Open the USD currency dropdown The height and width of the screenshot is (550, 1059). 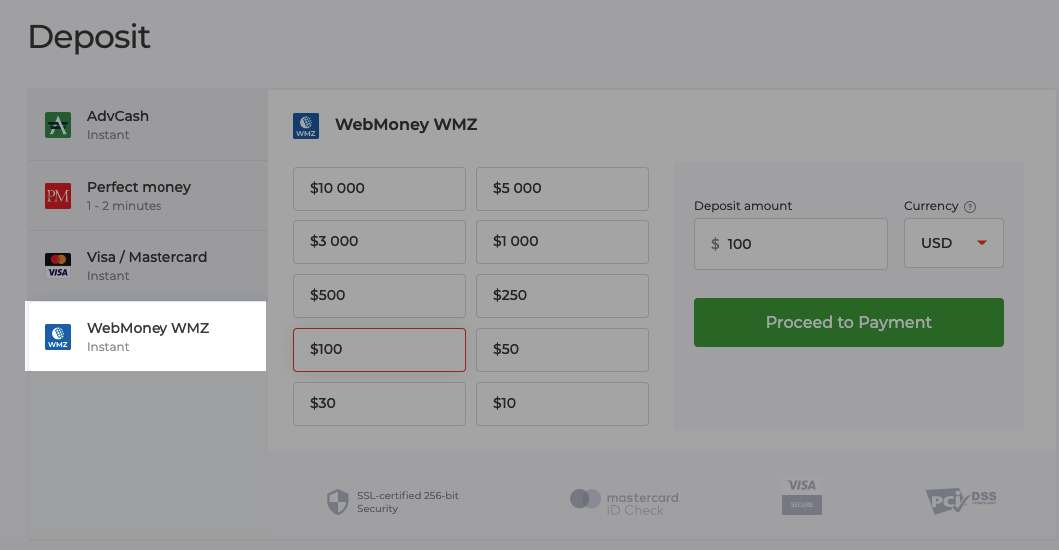[954, 243]
